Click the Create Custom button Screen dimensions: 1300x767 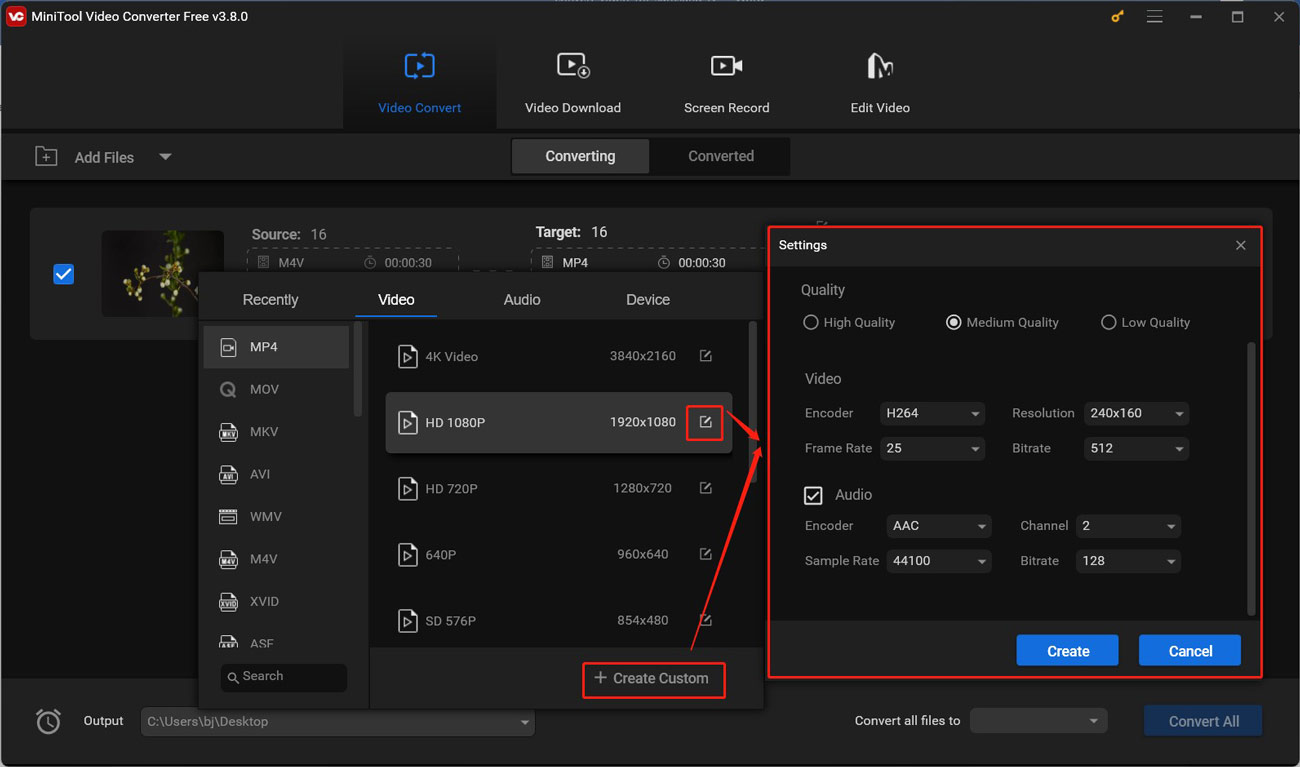click(x=652, y=678)
